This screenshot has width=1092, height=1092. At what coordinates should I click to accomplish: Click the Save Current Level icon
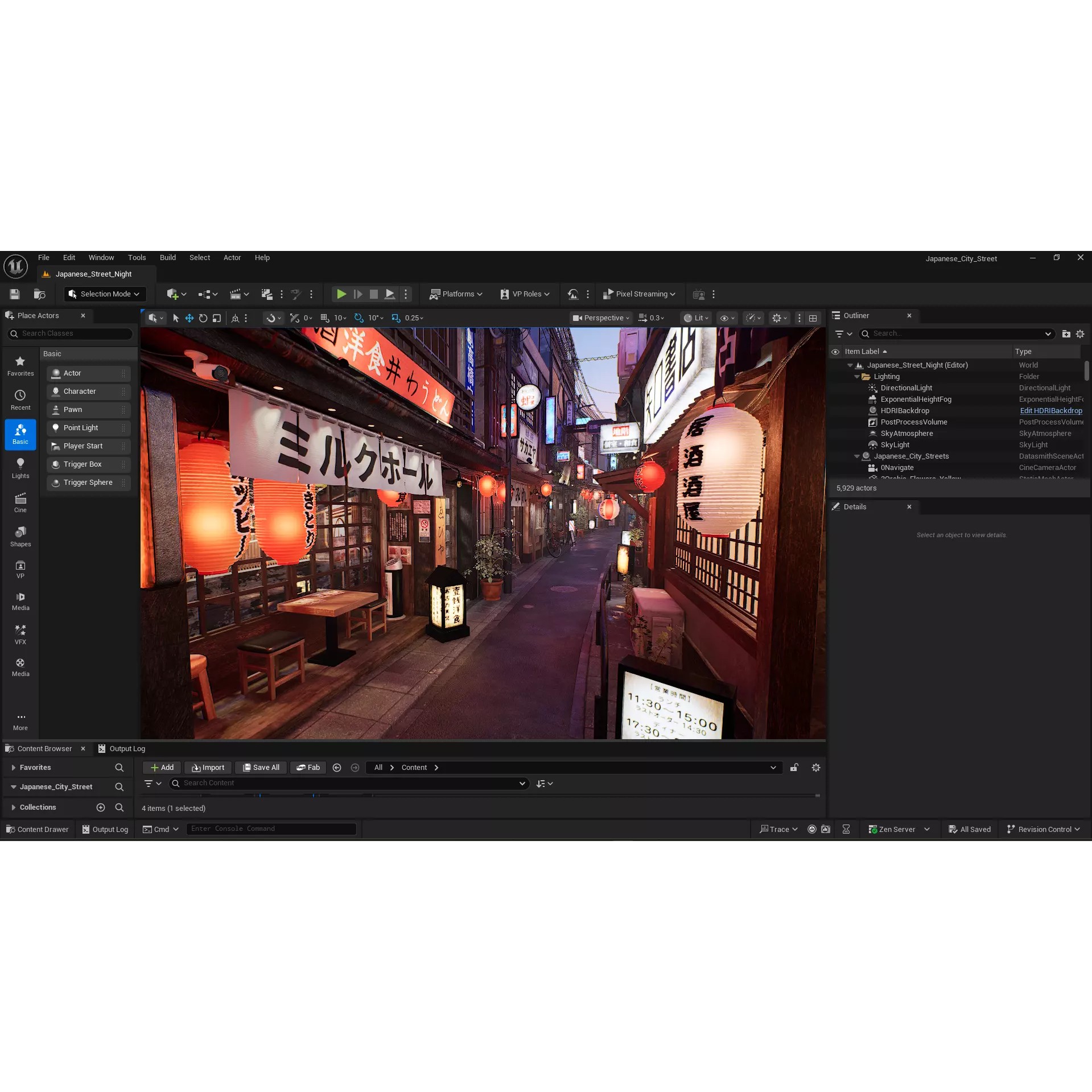coord(14,294)
